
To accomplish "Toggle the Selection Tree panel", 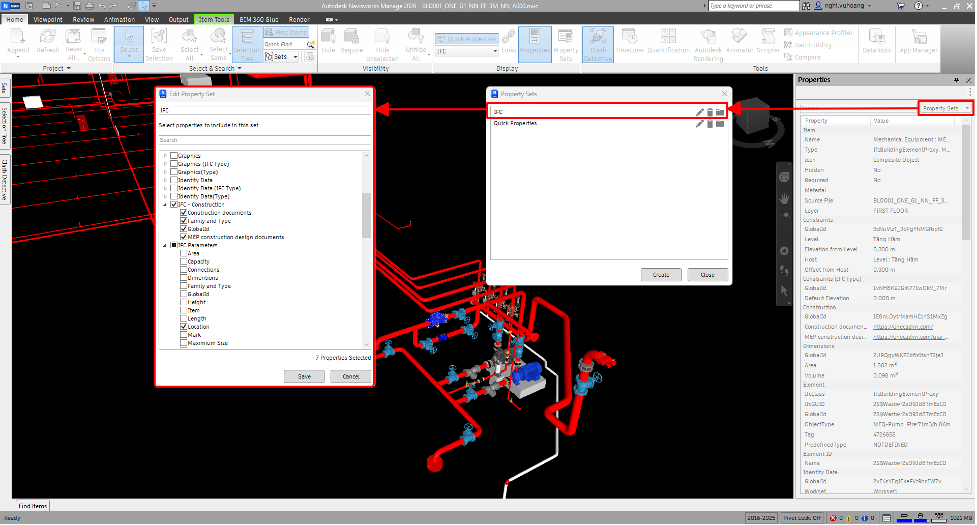I will pos(247,44).
